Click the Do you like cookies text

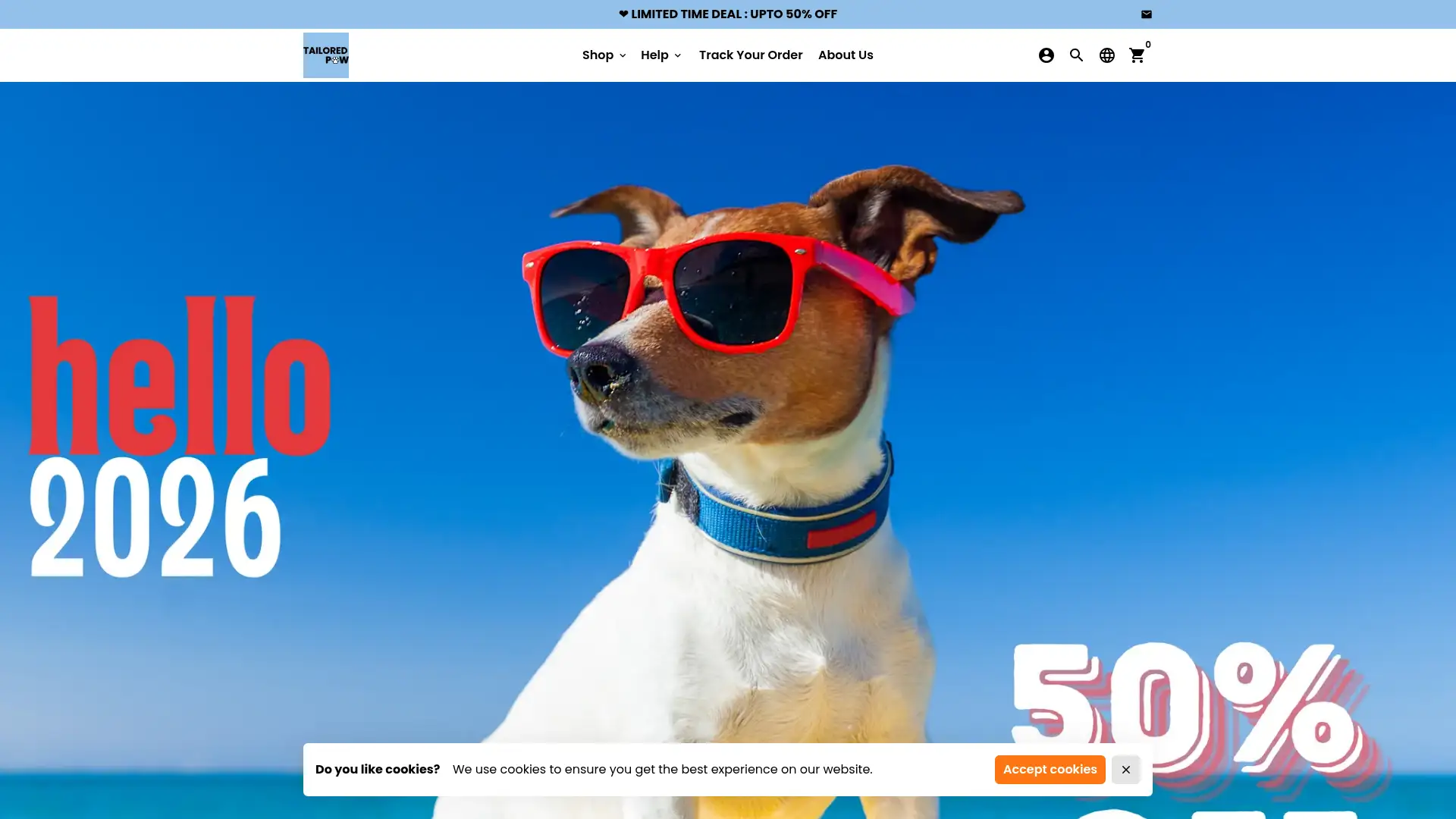(378, 769)
